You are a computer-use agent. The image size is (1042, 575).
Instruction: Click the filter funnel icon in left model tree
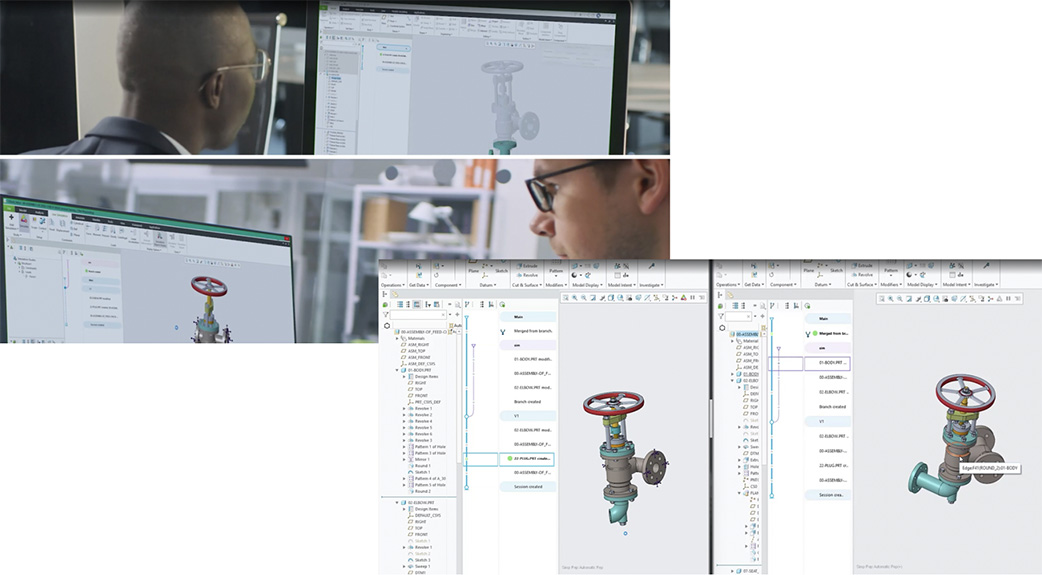click(386, 315)
